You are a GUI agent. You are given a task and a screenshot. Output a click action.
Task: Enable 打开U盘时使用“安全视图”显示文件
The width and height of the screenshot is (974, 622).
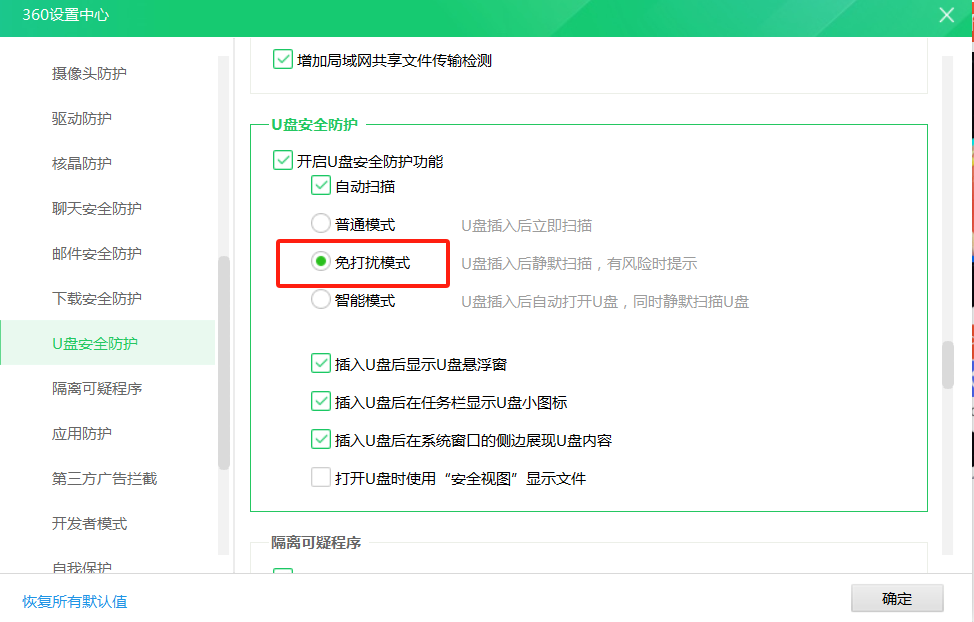pyautogui.click(x=321, y=477)
